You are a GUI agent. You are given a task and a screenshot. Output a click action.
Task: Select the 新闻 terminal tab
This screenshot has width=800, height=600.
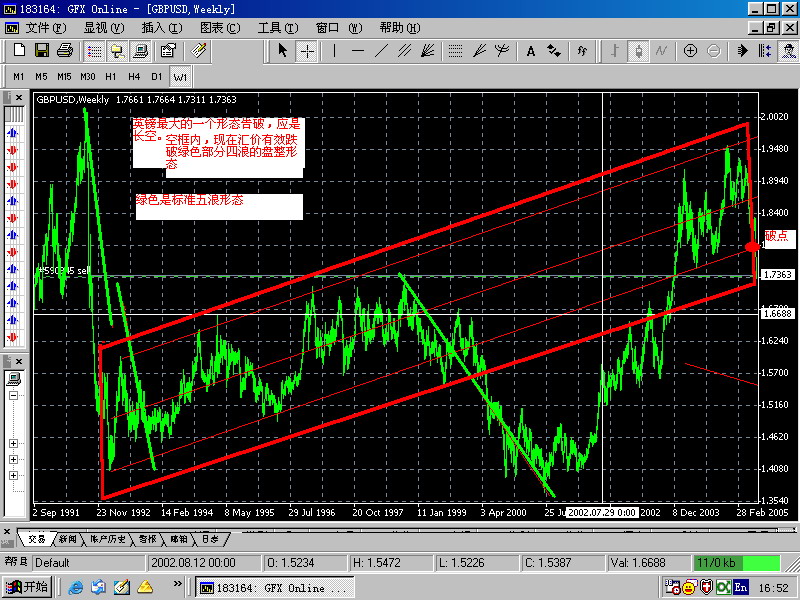[68, 539]
